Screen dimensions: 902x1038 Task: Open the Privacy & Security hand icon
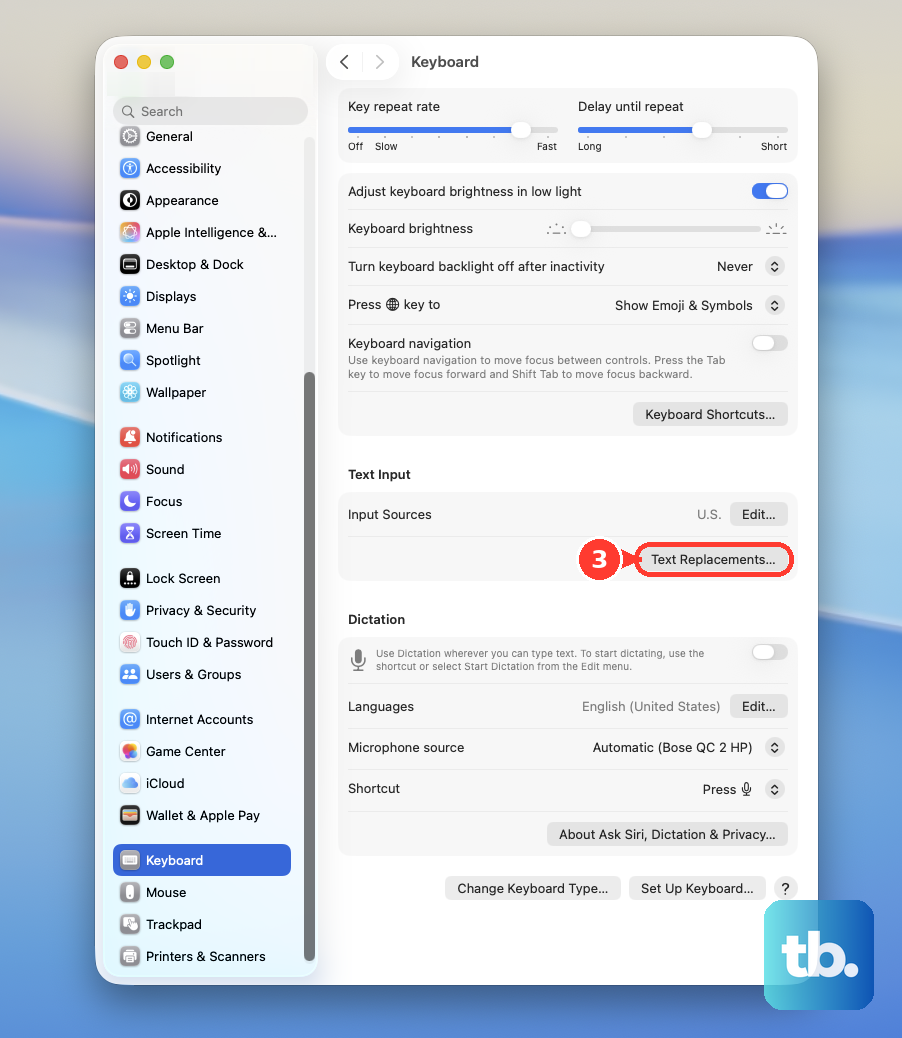[x=130, y=610]
